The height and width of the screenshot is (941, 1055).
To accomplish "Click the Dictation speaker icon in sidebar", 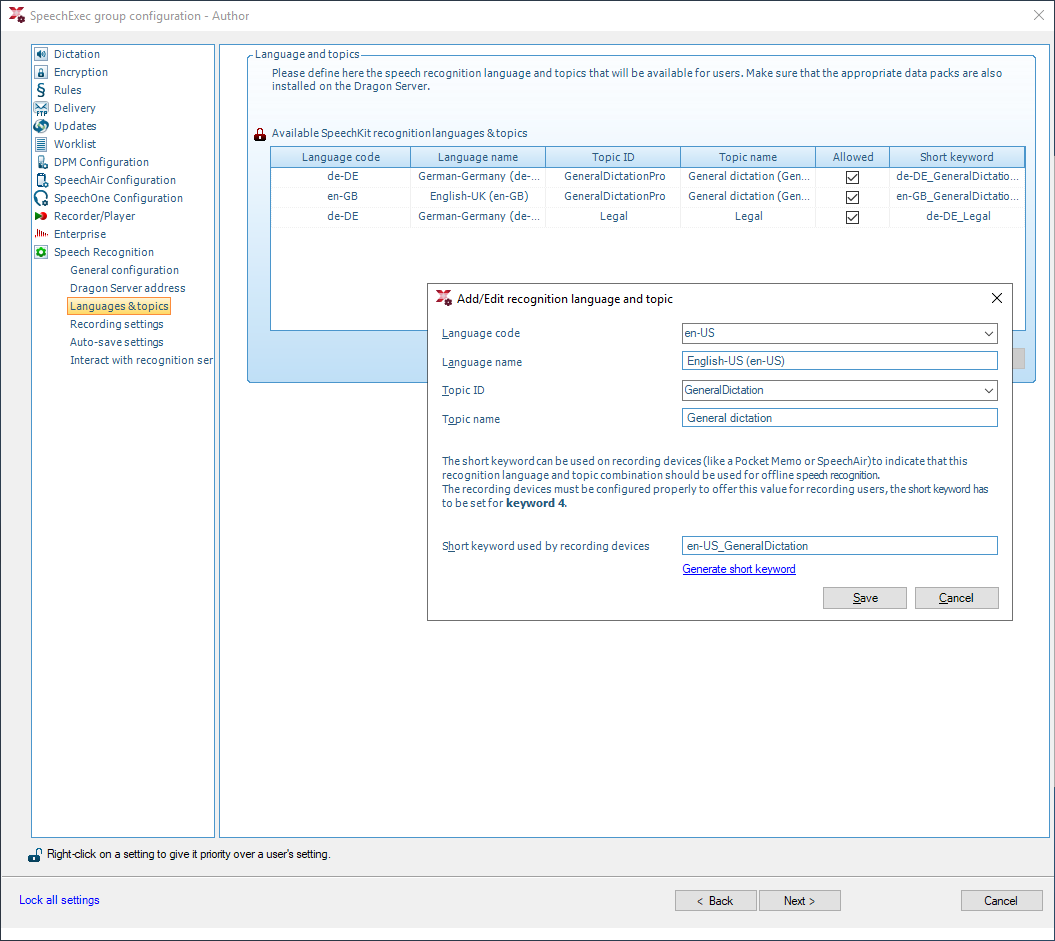I will point(41,54).
